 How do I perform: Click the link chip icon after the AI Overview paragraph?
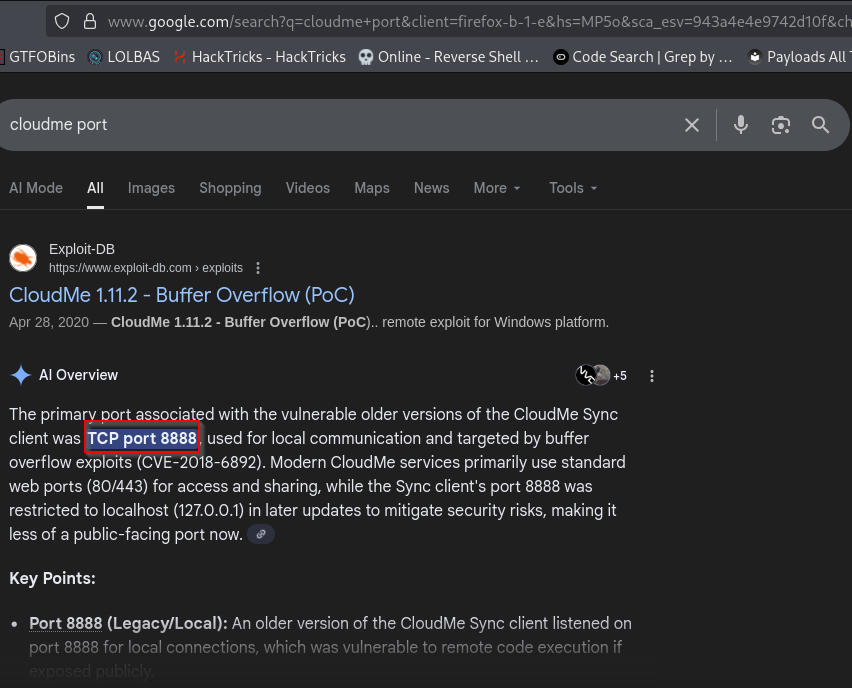[261, 534]
